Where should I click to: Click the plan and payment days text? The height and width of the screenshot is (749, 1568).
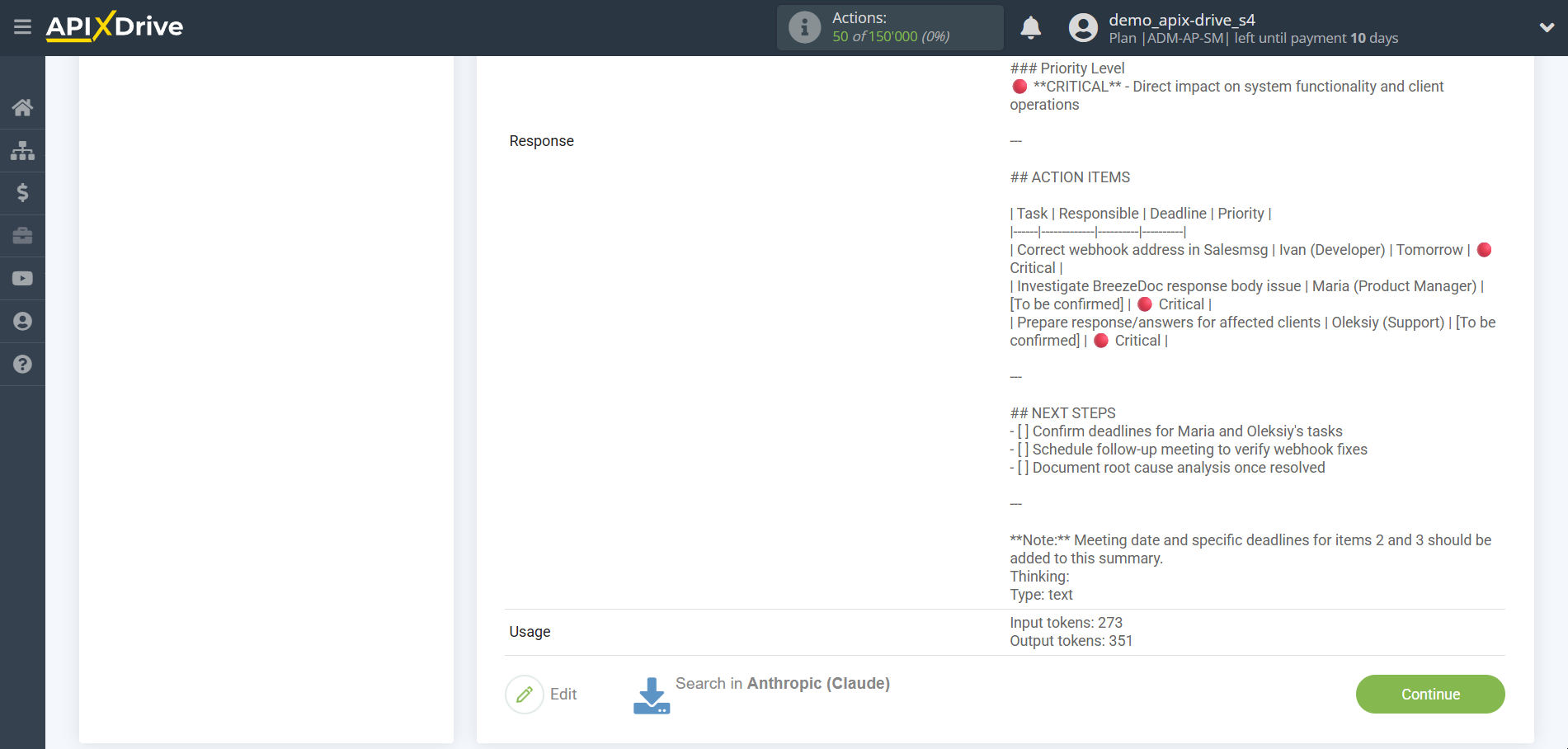tap(1253, 38)
